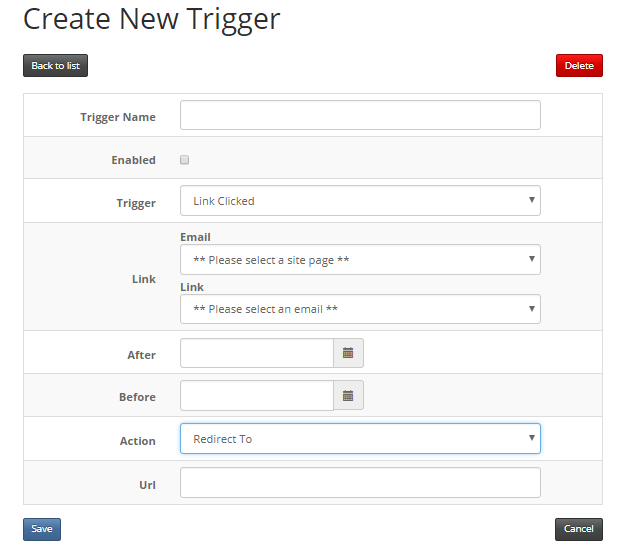623x556 pixels.
Task: Click the Back to list button
Action: coord(56,66)
